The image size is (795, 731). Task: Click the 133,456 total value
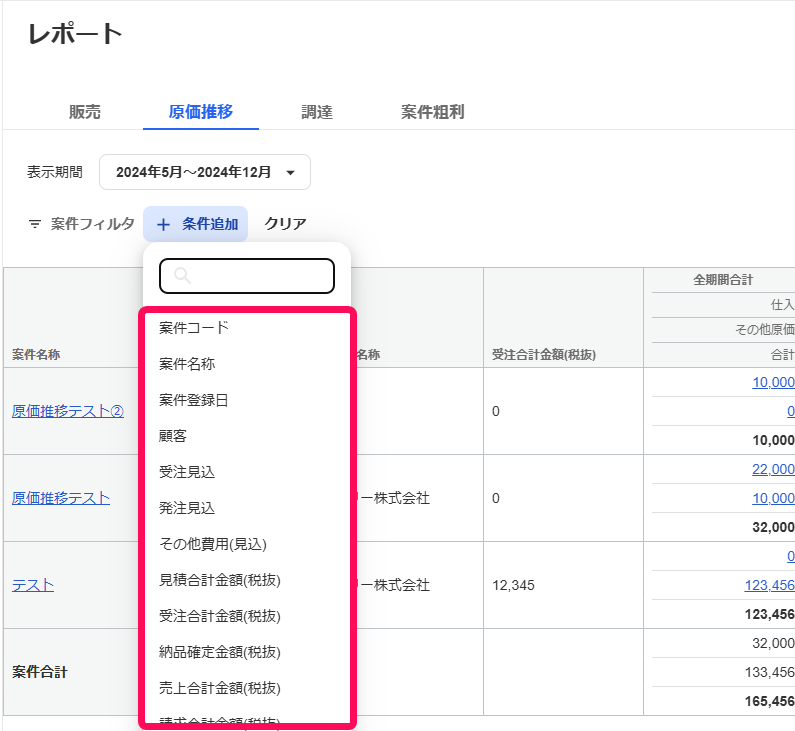point(769,672)
